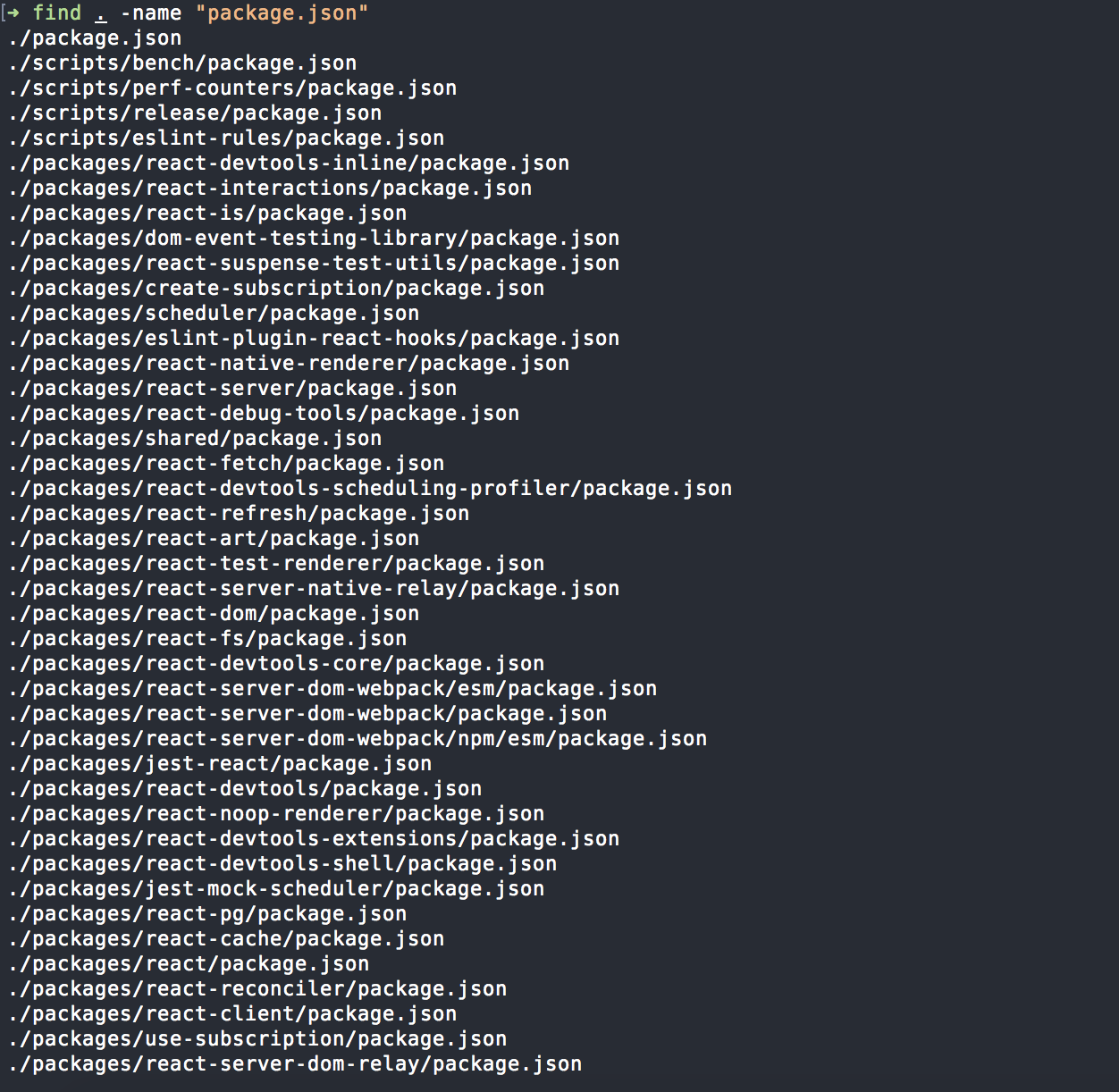Image resolution: width=1119 pixels, height=1092 pixels.
Task: Click the ./scripts/bench/package.json path
Action: point(182,63)
